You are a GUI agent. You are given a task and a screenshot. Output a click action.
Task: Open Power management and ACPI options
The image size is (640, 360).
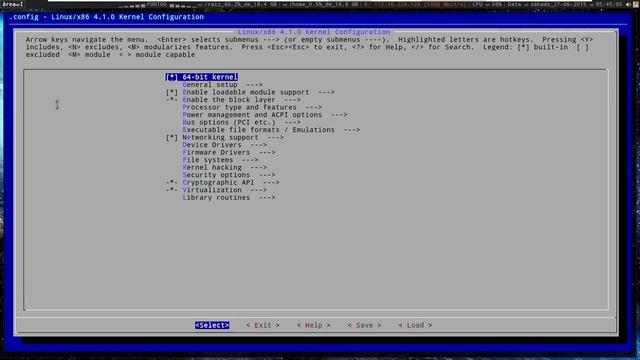pos(264,115)
